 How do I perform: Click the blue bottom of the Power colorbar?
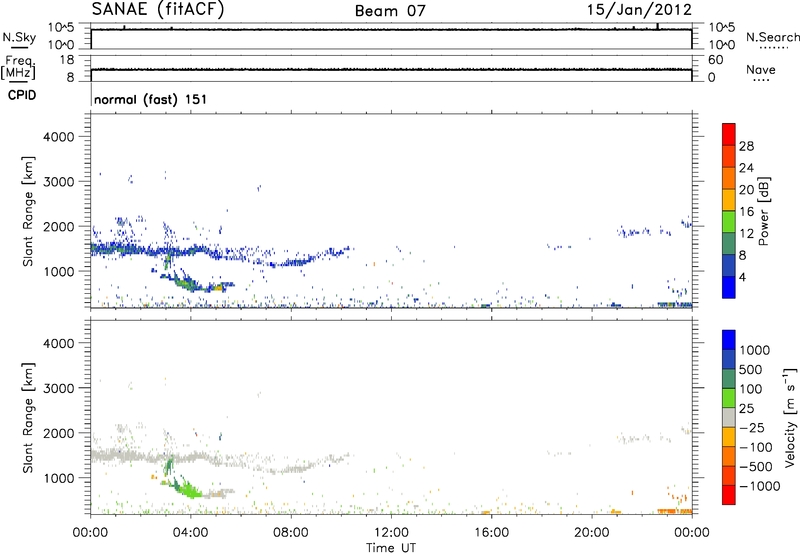[729, 287]
